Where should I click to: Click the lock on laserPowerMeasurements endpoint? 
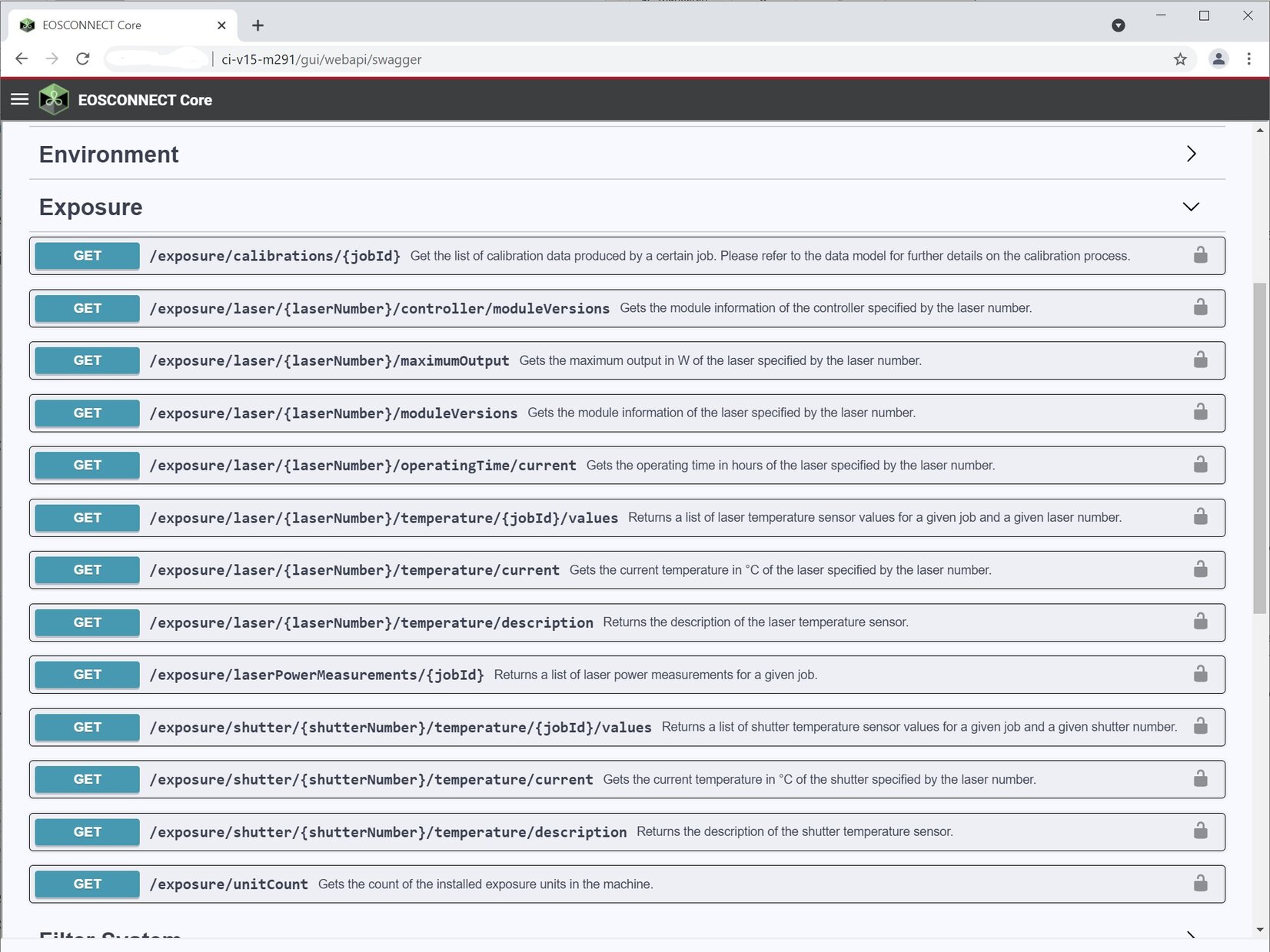pyautogui.click(x=1200, y=675)
